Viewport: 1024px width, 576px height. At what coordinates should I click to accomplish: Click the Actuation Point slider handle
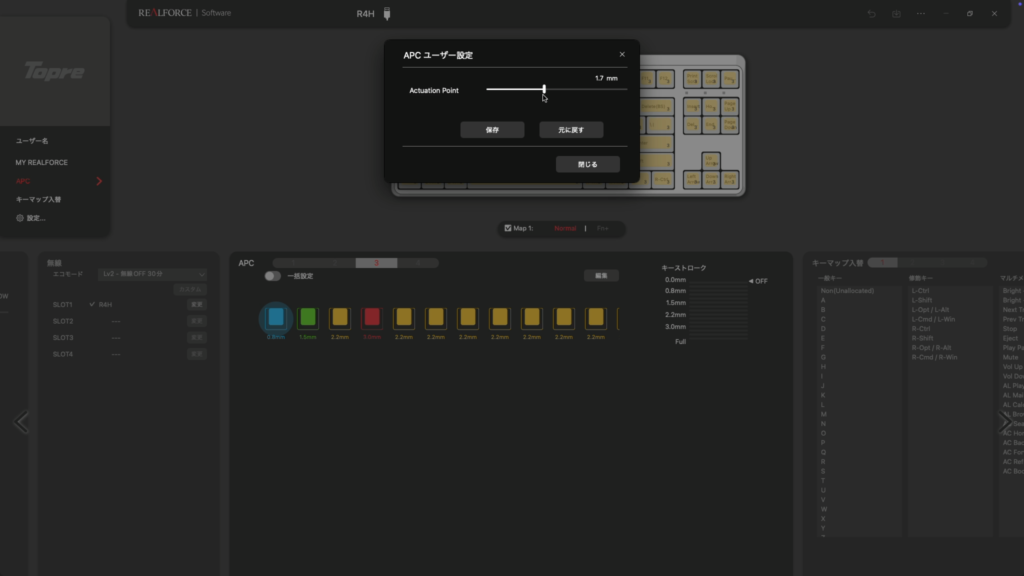click(544, 89)
